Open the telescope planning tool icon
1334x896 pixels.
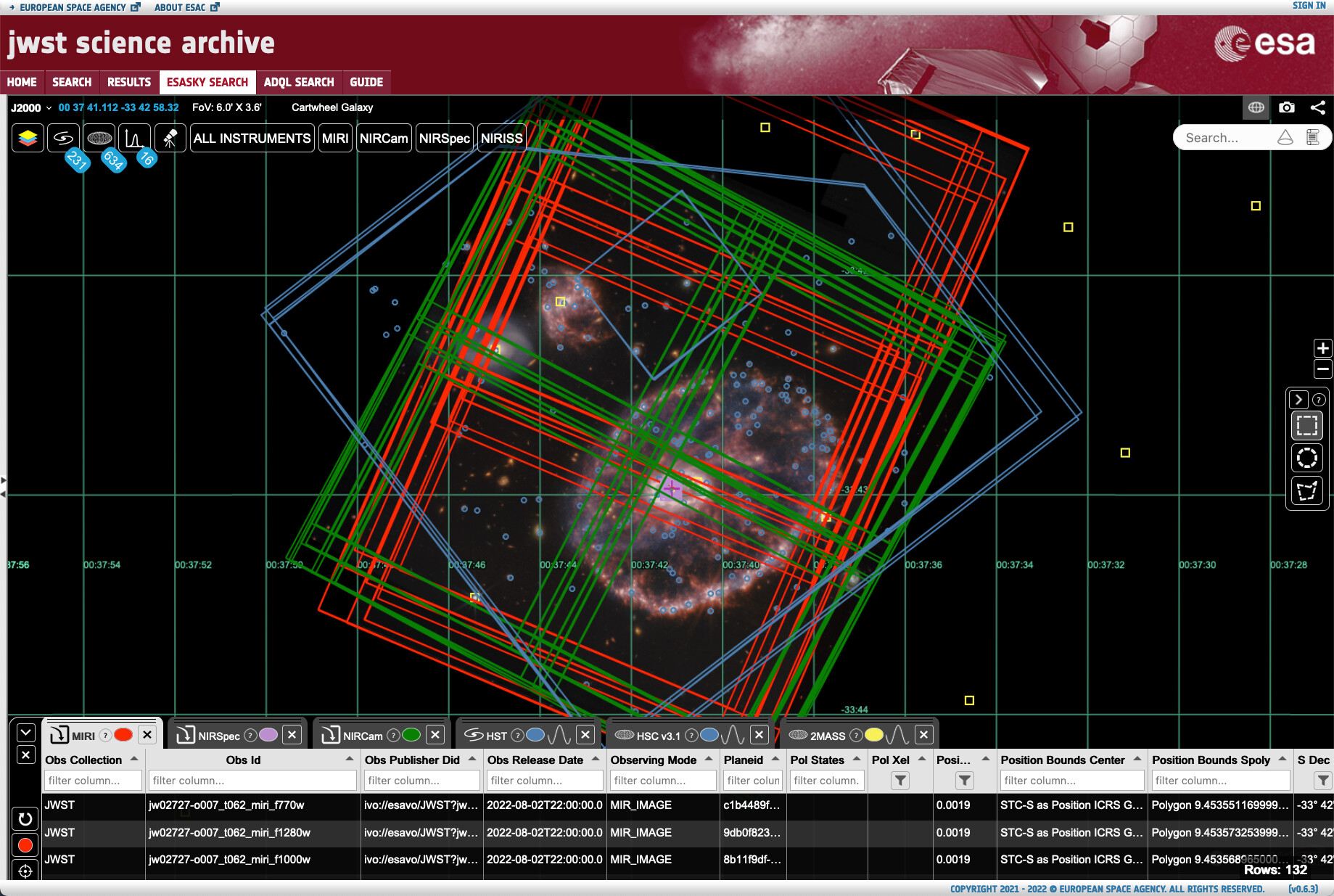click(170, 138)
